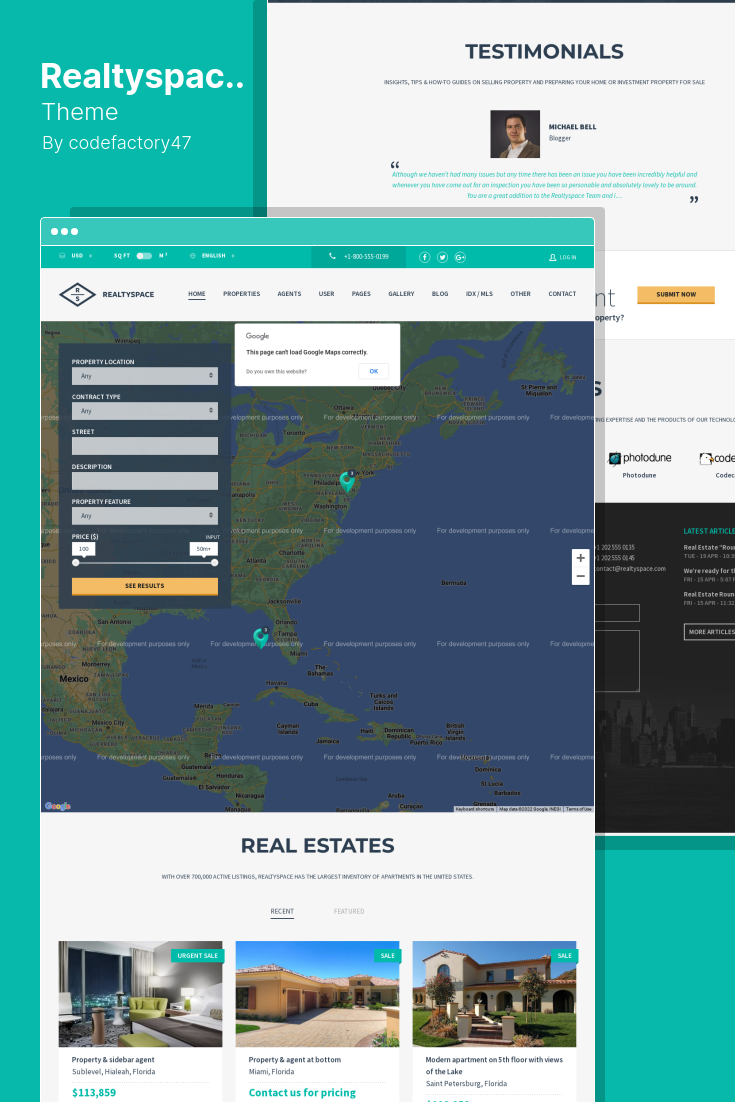
Task: Open 'Property & agent at bottom' listing title
Action: coord(294,1060)
